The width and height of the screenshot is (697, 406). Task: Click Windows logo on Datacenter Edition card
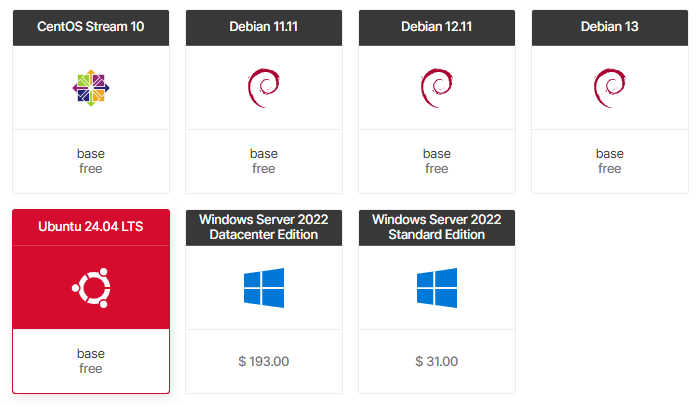point(263,287)
